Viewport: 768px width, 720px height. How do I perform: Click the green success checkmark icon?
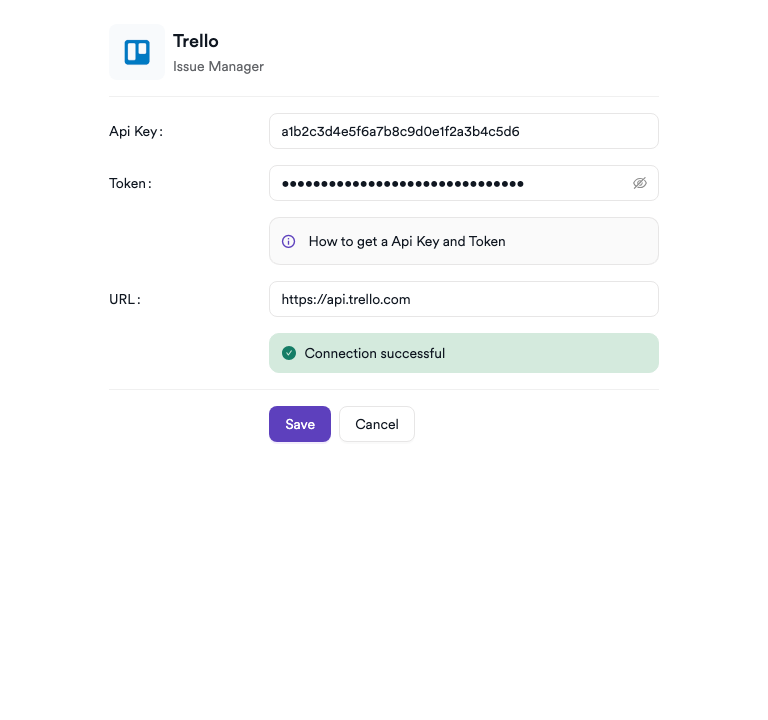[289, 353]
